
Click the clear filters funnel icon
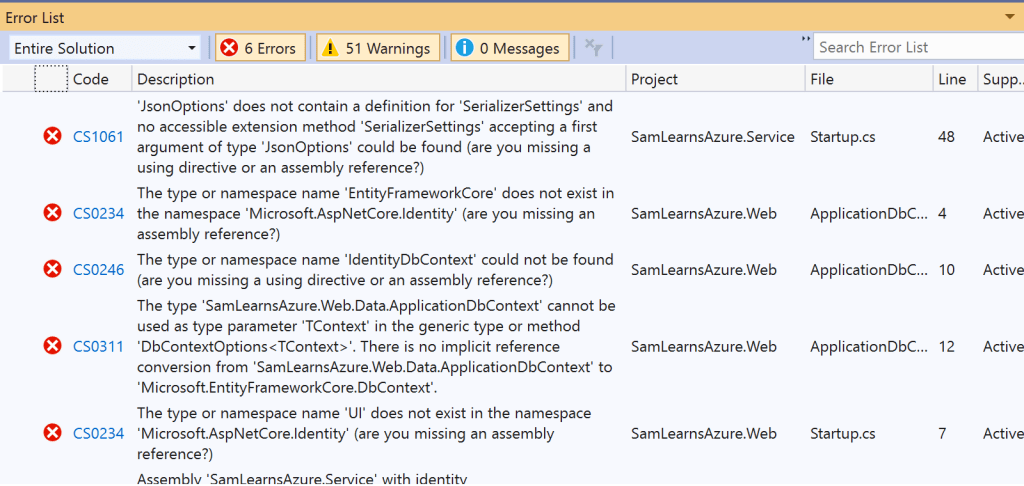pos(593,47)
